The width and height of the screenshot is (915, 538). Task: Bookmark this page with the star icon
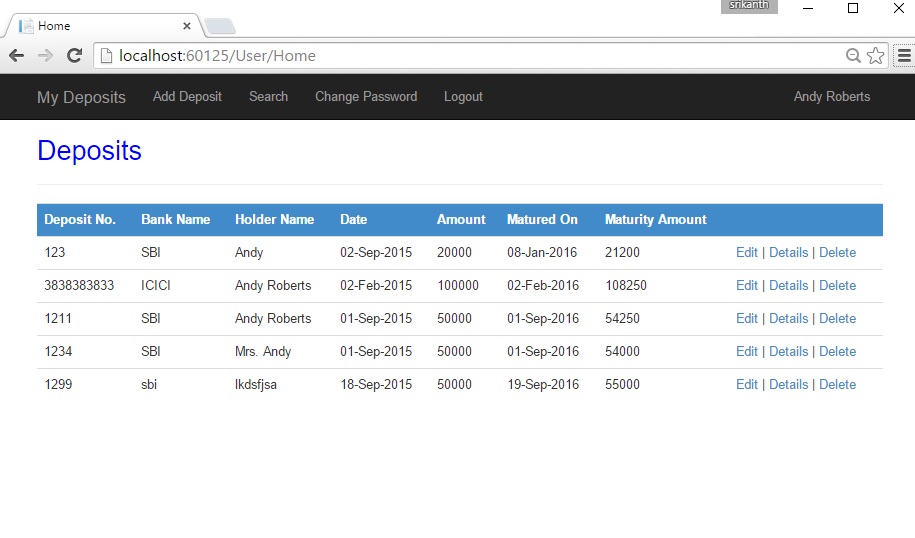875,55
